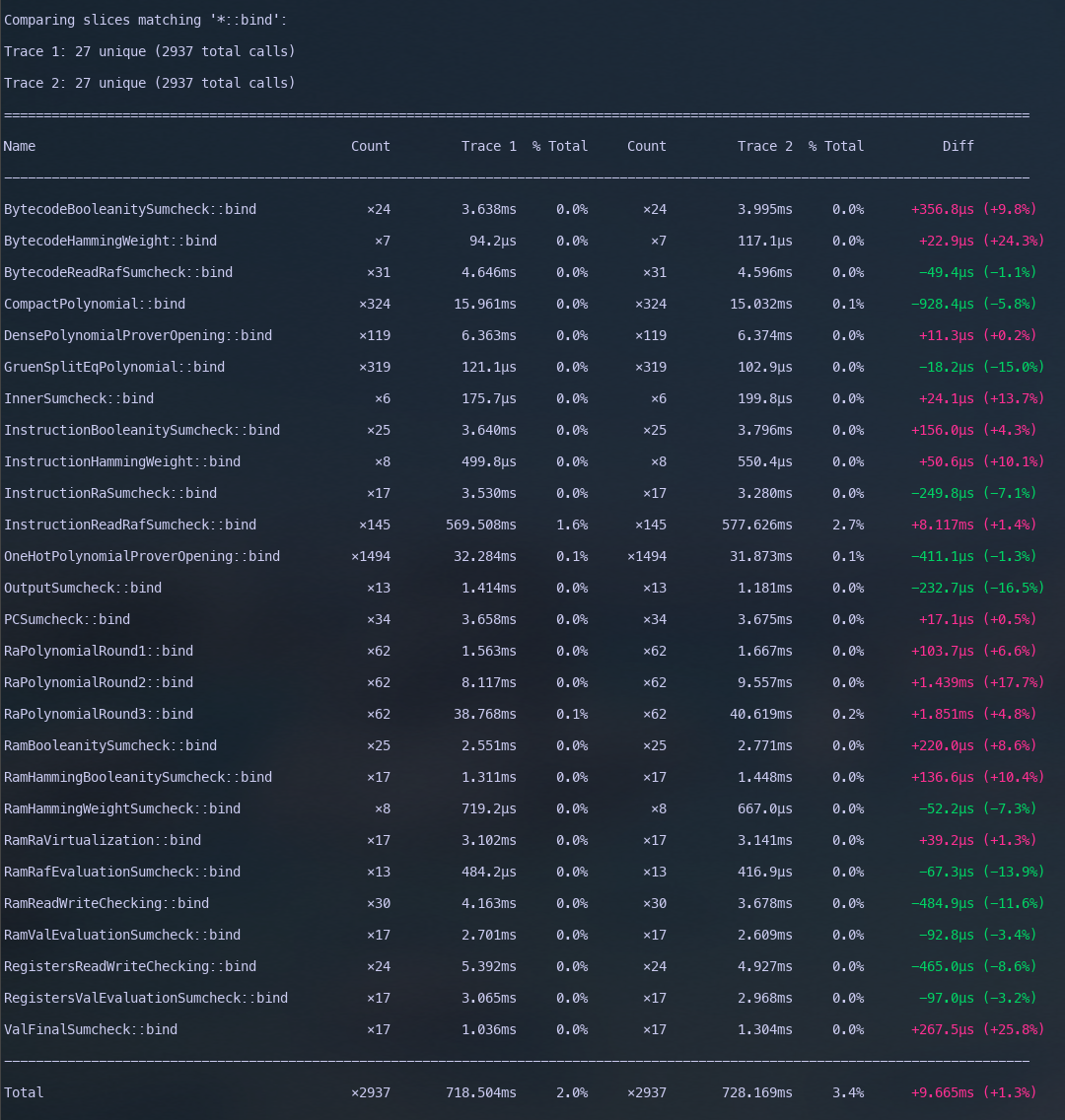
Task: Select the 'Comparing slices matching' header line
Action: click(x=146, y=20)
